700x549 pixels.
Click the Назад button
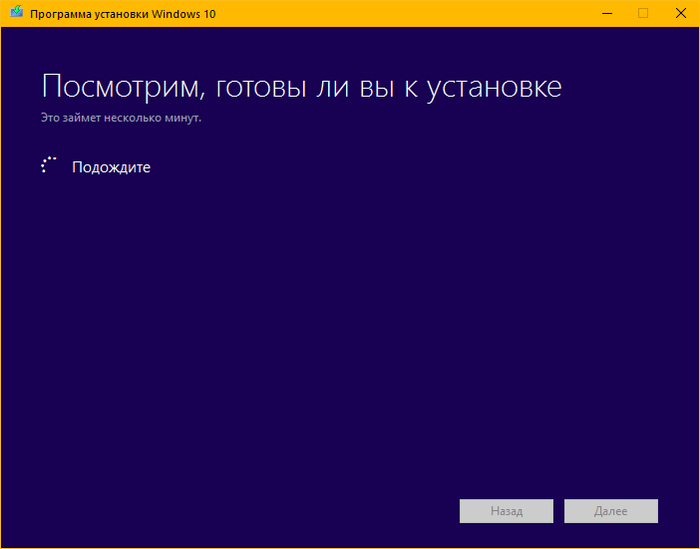coord(506,511)
